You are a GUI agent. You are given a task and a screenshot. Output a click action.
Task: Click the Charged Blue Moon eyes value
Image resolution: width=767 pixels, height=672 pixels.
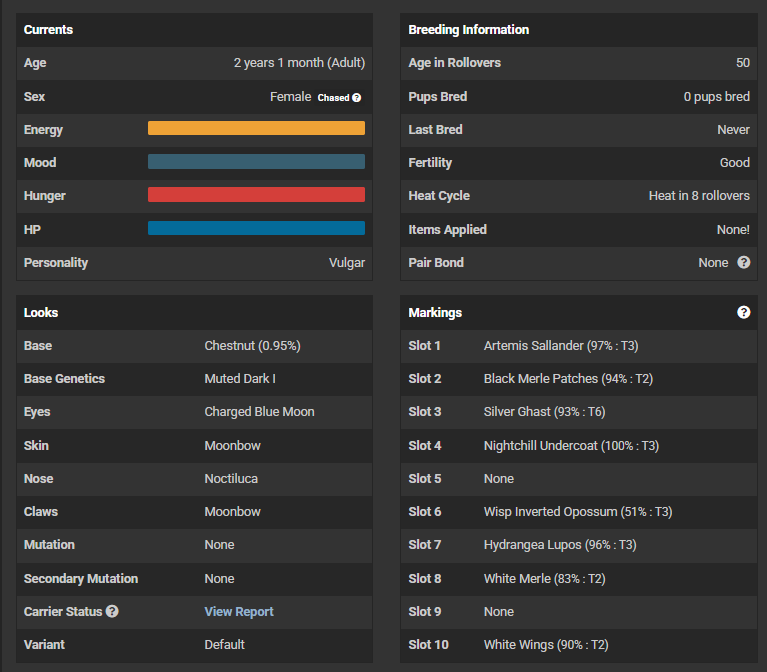pyautogui.click(x=259, y=411)
